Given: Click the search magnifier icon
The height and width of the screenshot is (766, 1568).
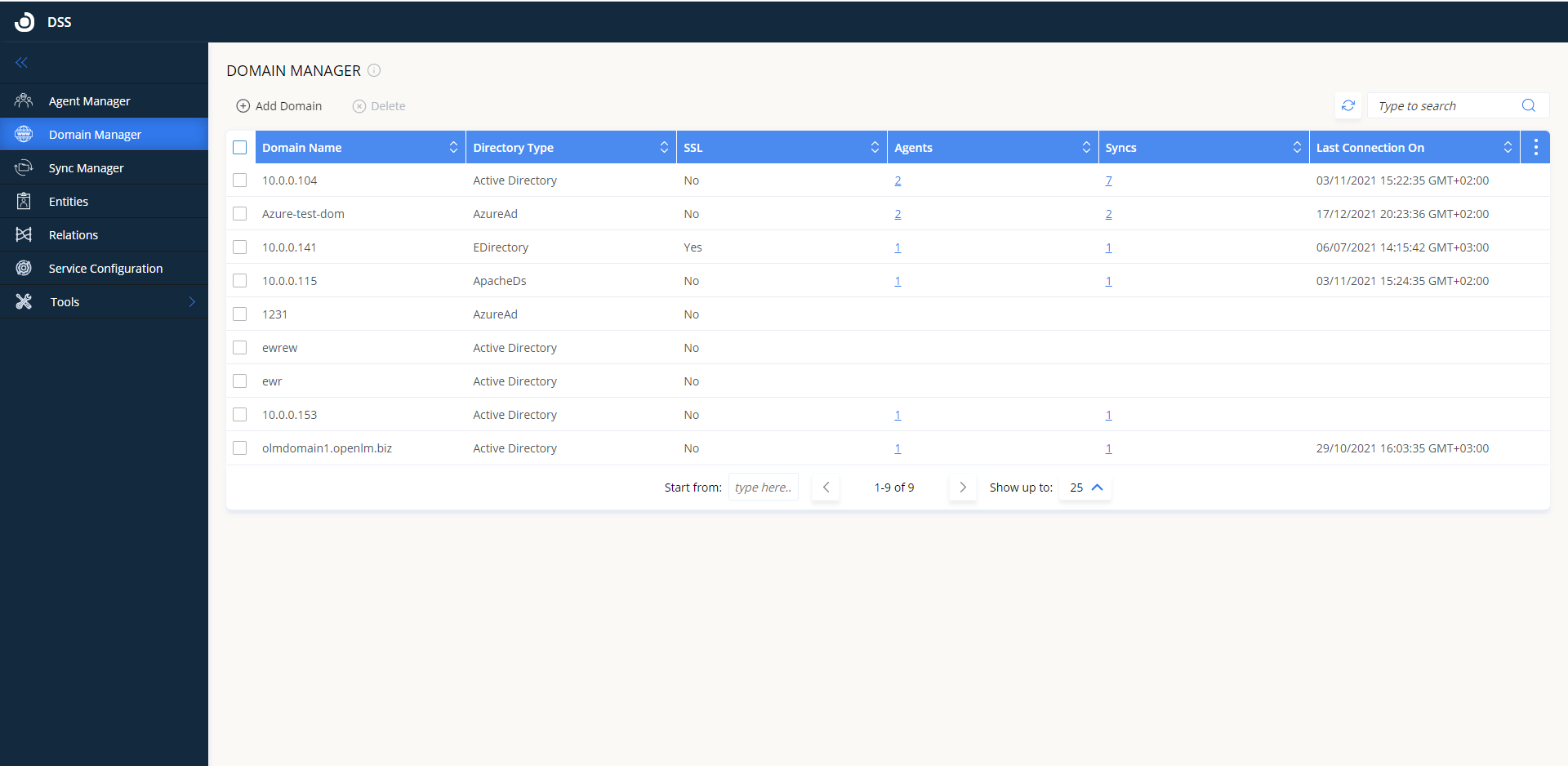Looking at the screenshot, I should click(x=1529, y=106).
